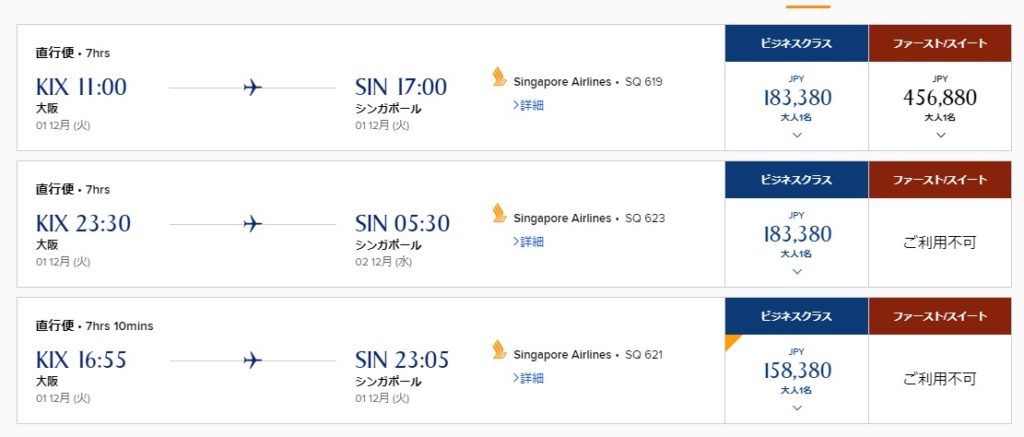Choose the JPY 158,380 business fare
The height and width of the screenshot is (437, 1024).
(x=797, y=370)
